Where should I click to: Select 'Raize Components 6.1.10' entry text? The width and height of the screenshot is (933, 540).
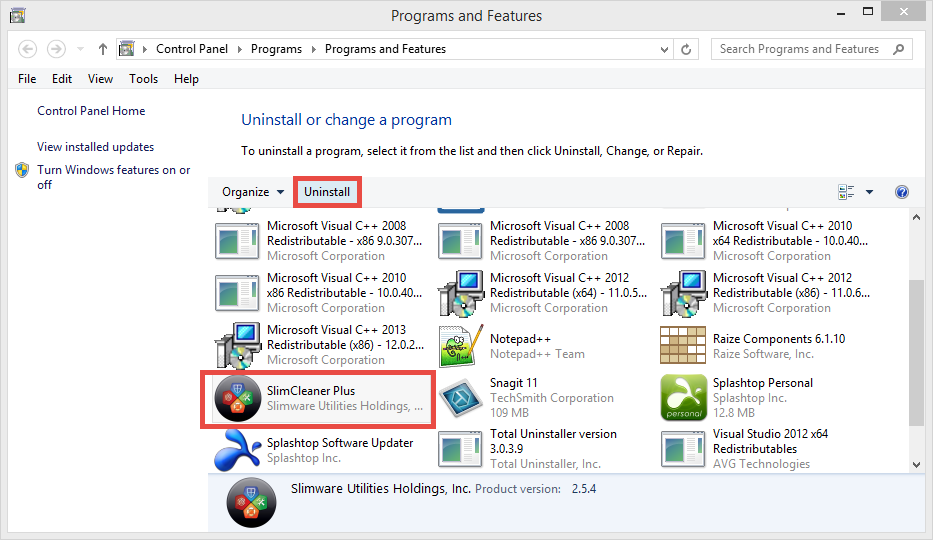click(x=779, y=338)
